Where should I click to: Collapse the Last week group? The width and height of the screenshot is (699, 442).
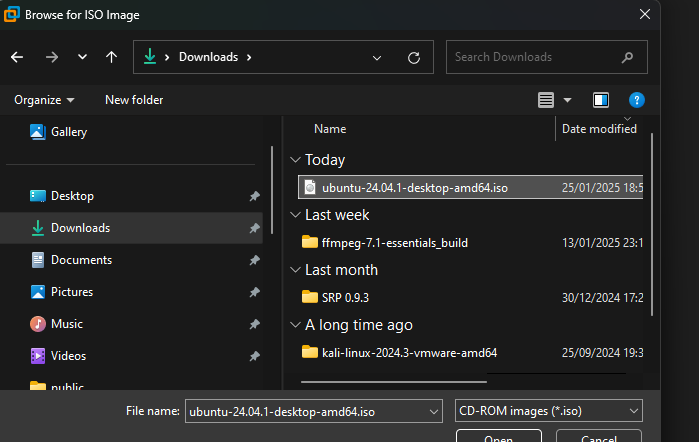click(295, 215)
